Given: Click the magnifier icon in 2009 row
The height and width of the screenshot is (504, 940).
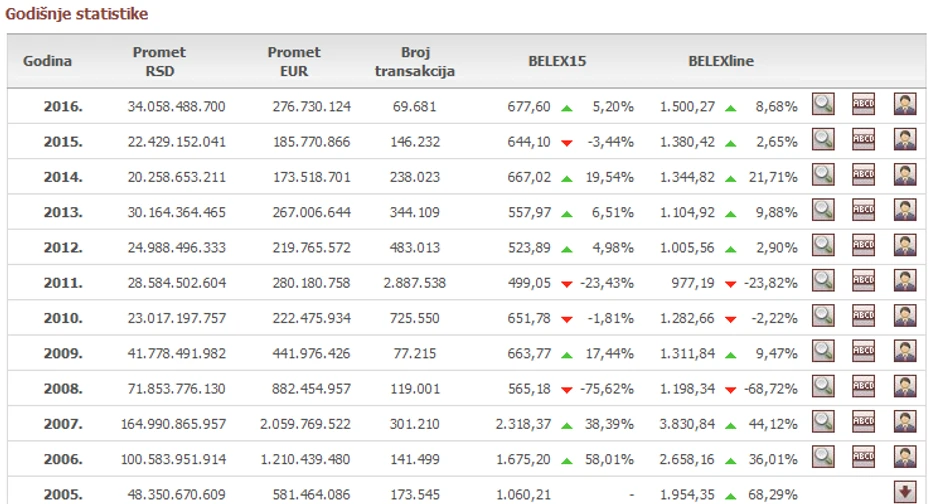Looking at the screenshot, I should pyautogui.click(x=823, y=352).
